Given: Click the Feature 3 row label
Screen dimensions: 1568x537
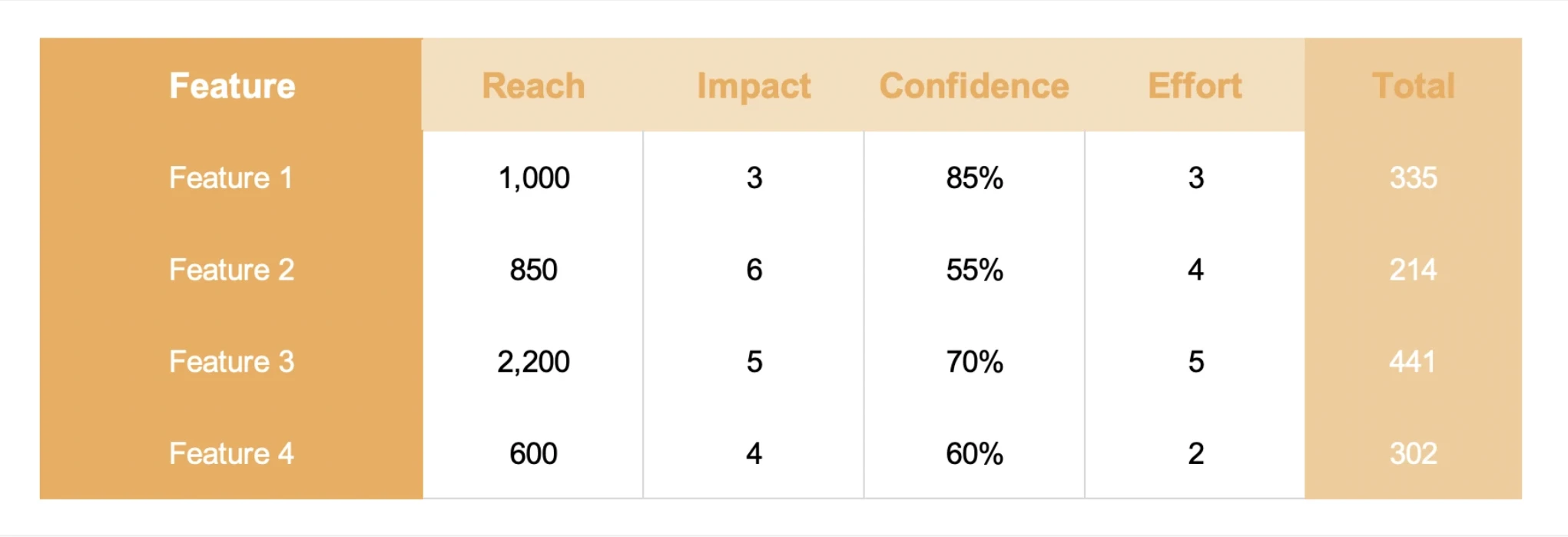Looking at the screenshot, I should pyautogui.click(x=231, y=361).
